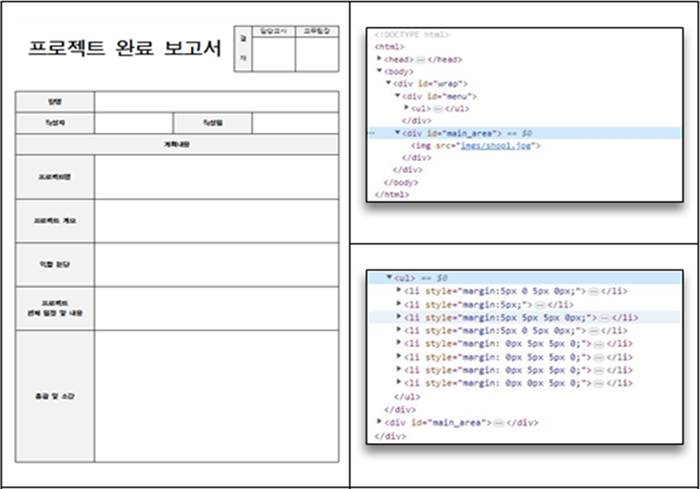The image size is (700, 489).
Task: Open the three-dot actions beside selected main_area row
Action: [371, 133]
